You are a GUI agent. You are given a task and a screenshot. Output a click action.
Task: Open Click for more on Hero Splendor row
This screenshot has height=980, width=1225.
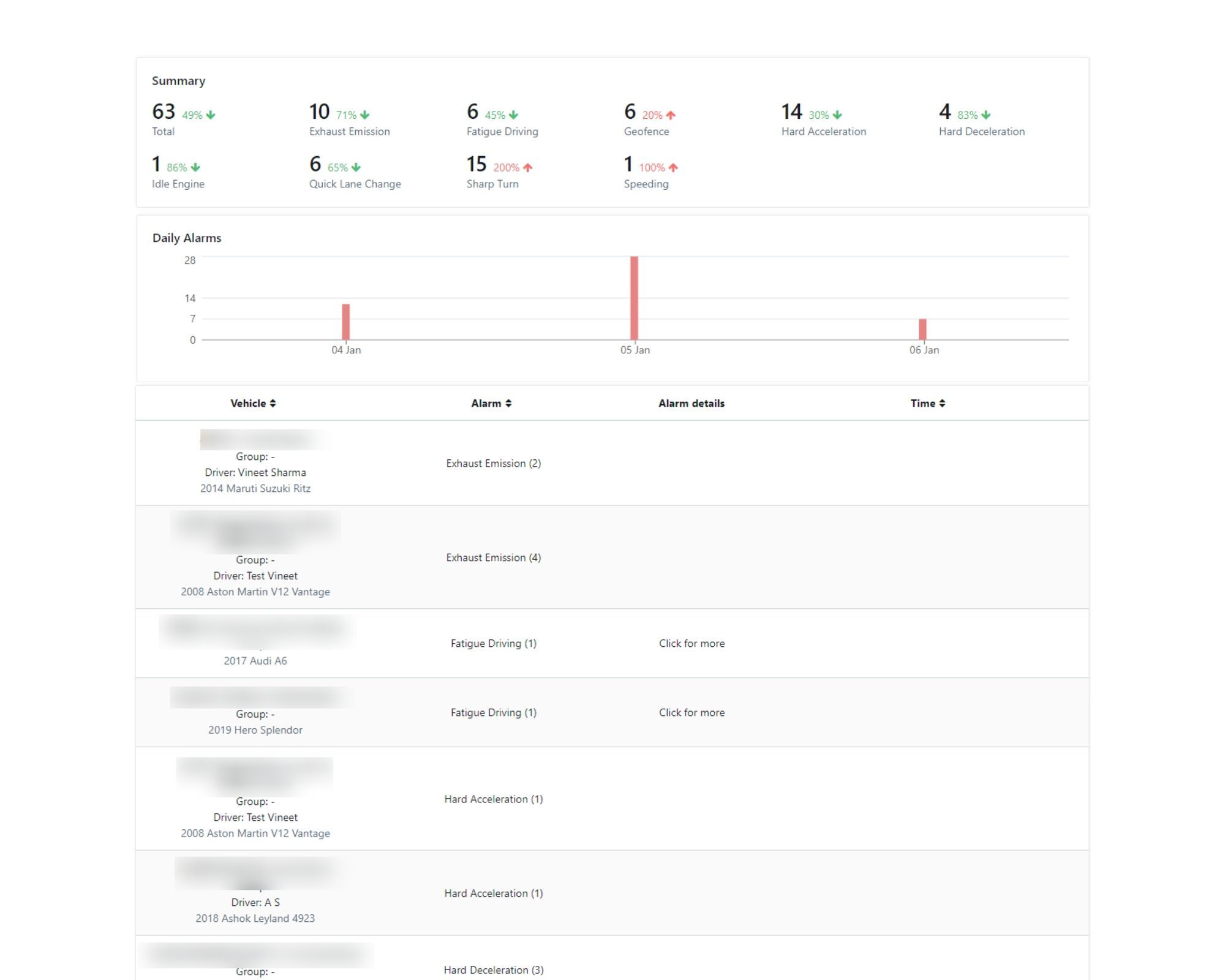(x=692, y=712)
